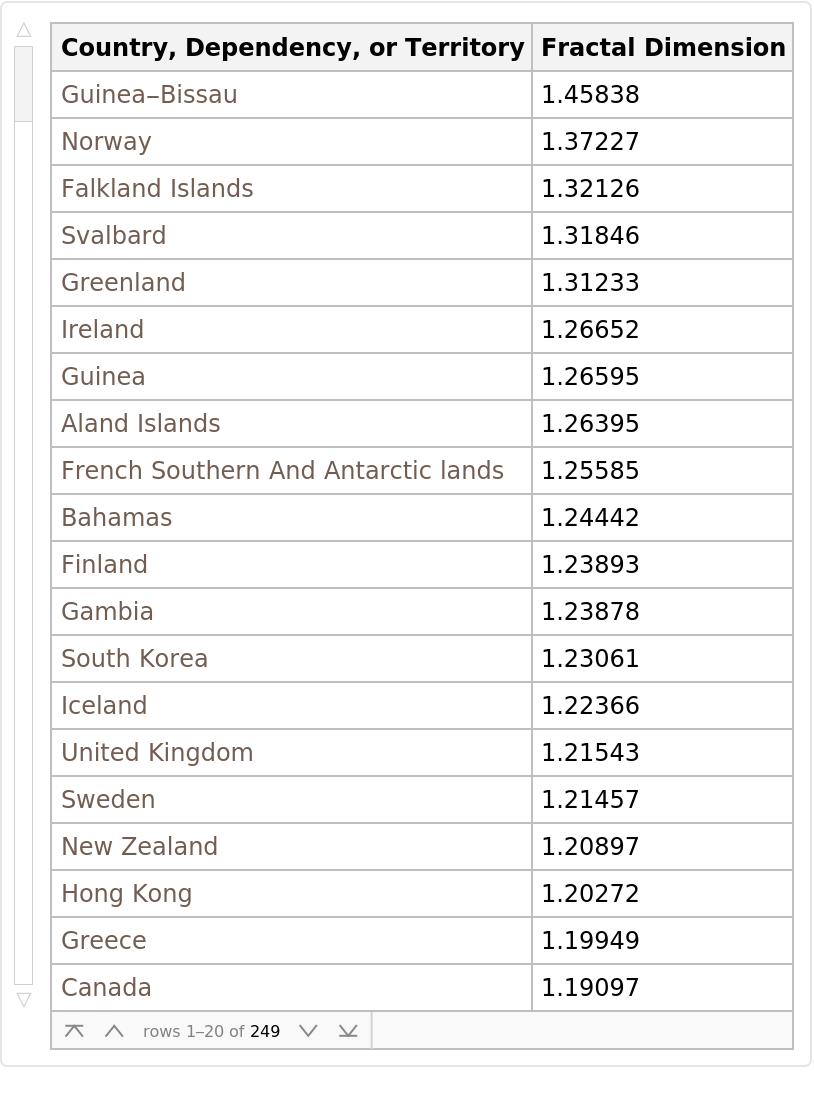Jump to the last page of rows
The height and width of the screenshot is (1100, 814).
[x=348, y=1031]
